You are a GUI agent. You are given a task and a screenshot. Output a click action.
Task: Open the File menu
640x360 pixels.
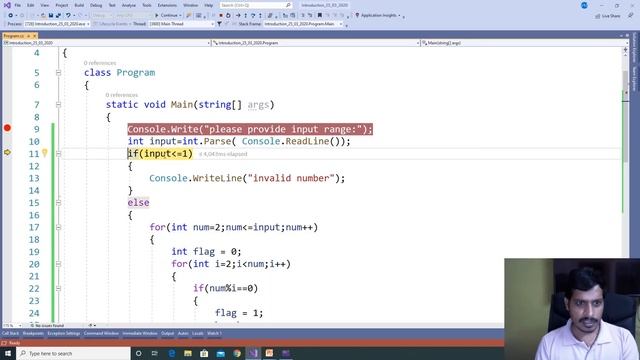pyautogui.click(x=18, y=5)
